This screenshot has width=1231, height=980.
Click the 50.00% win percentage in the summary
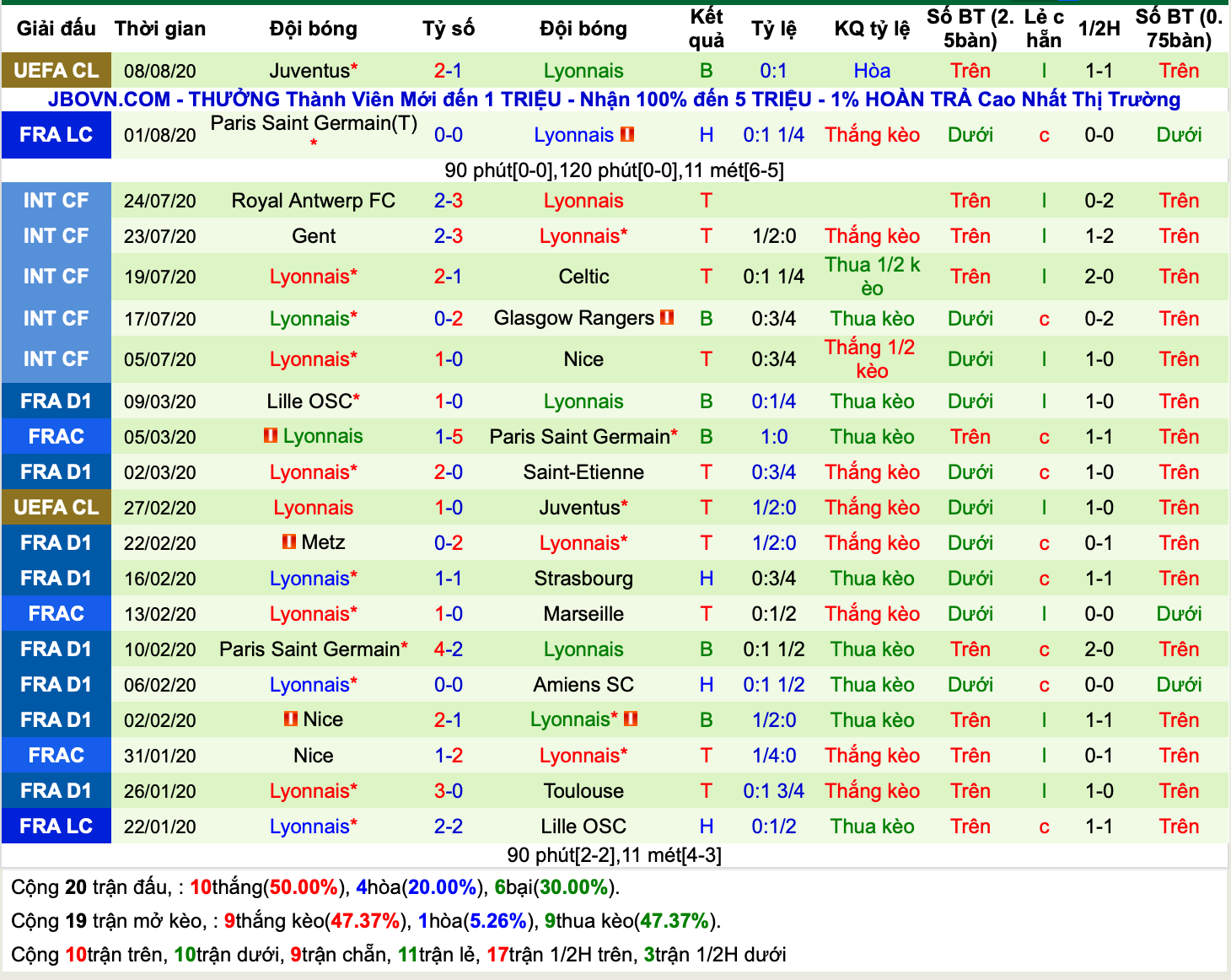click(304, 887)
